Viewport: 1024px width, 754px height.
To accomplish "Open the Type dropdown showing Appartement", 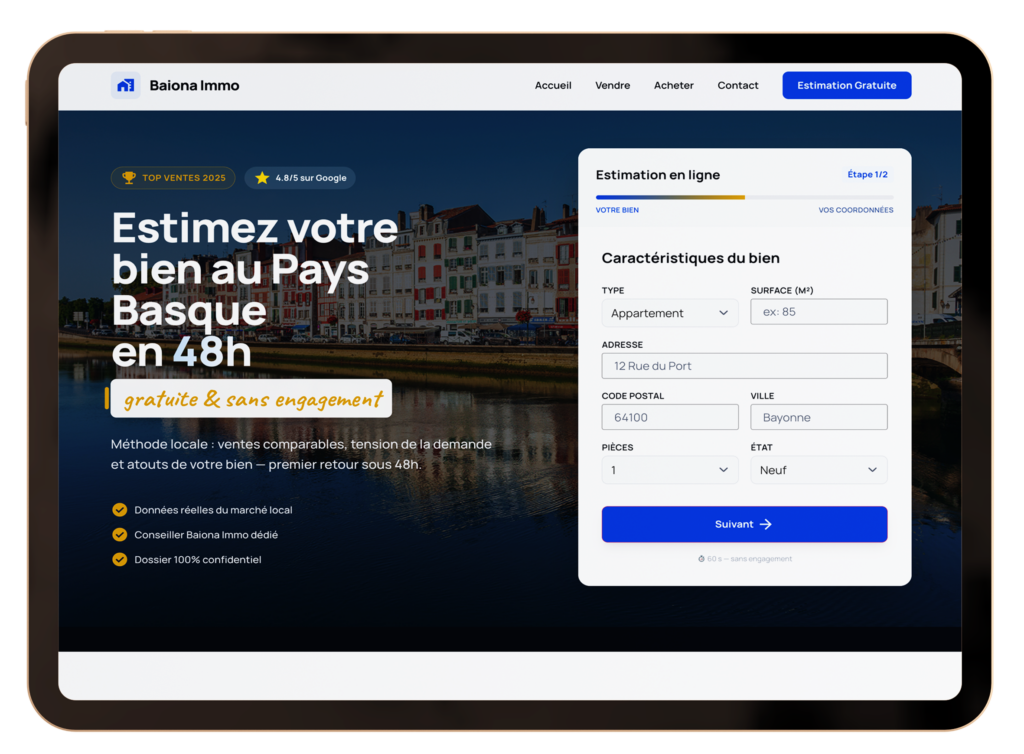I will (669, 313).
